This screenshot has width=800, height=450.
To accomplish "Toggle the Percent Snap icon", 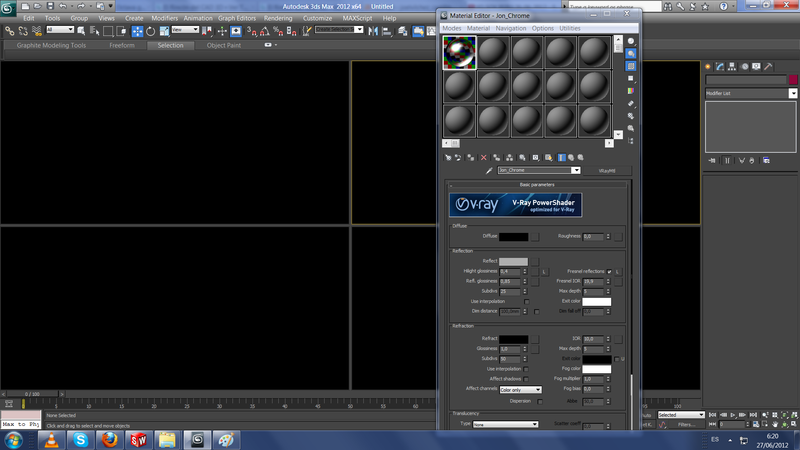I will 278,31.
